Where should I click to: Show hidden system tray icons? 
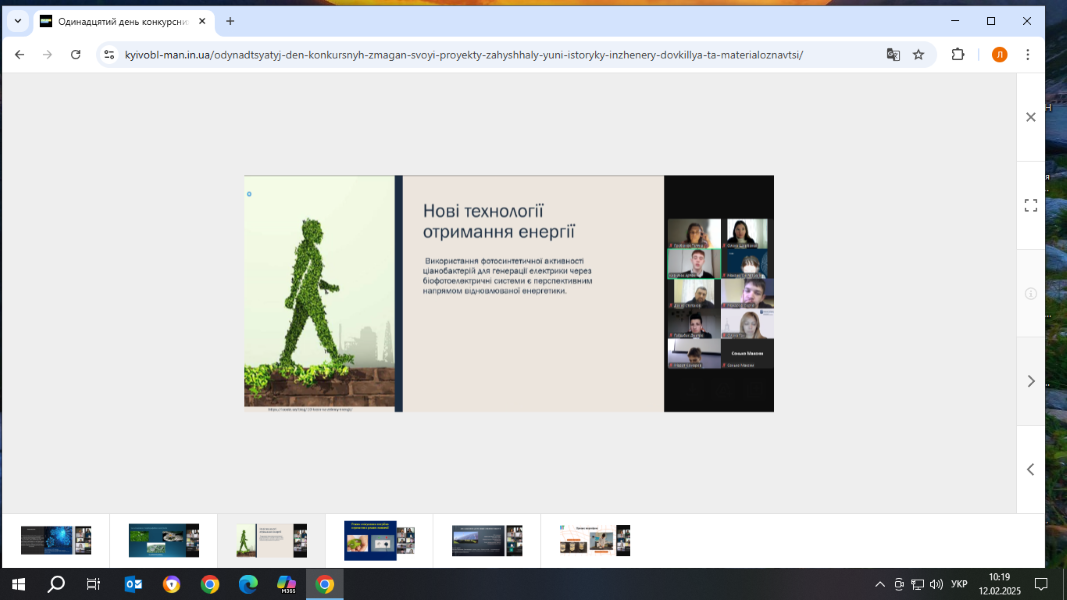pyautogui.click(x=880, y=584)
